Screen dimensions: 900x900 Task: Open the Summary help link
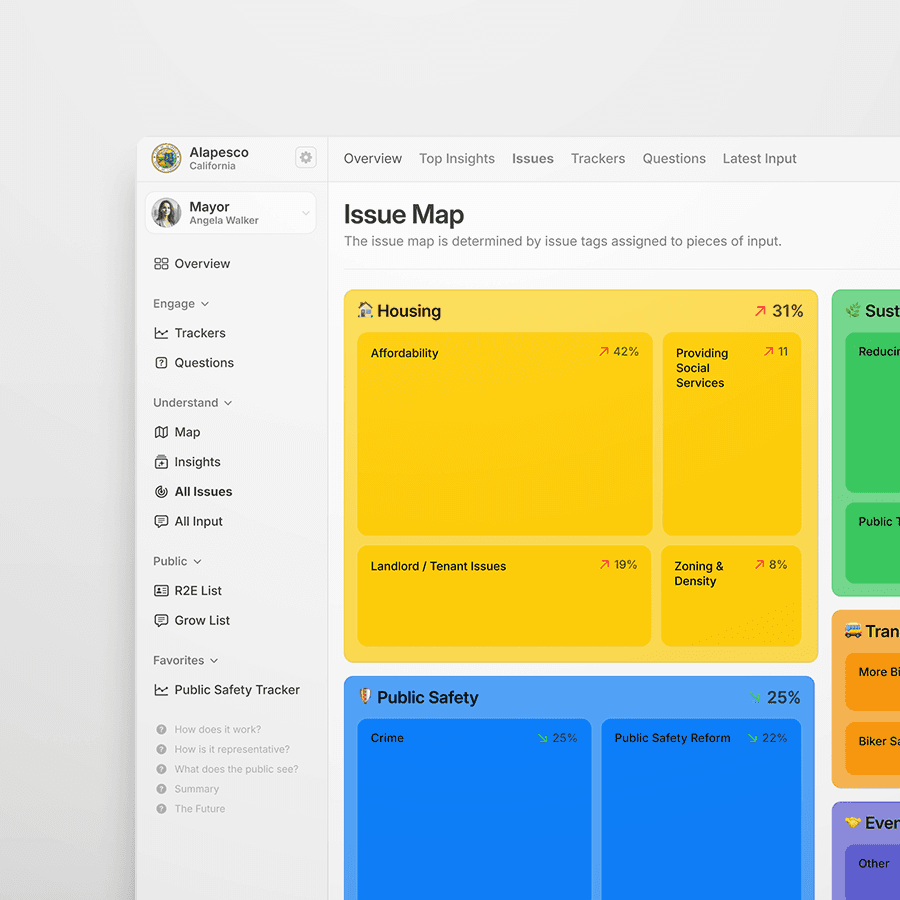coord(196,789)
